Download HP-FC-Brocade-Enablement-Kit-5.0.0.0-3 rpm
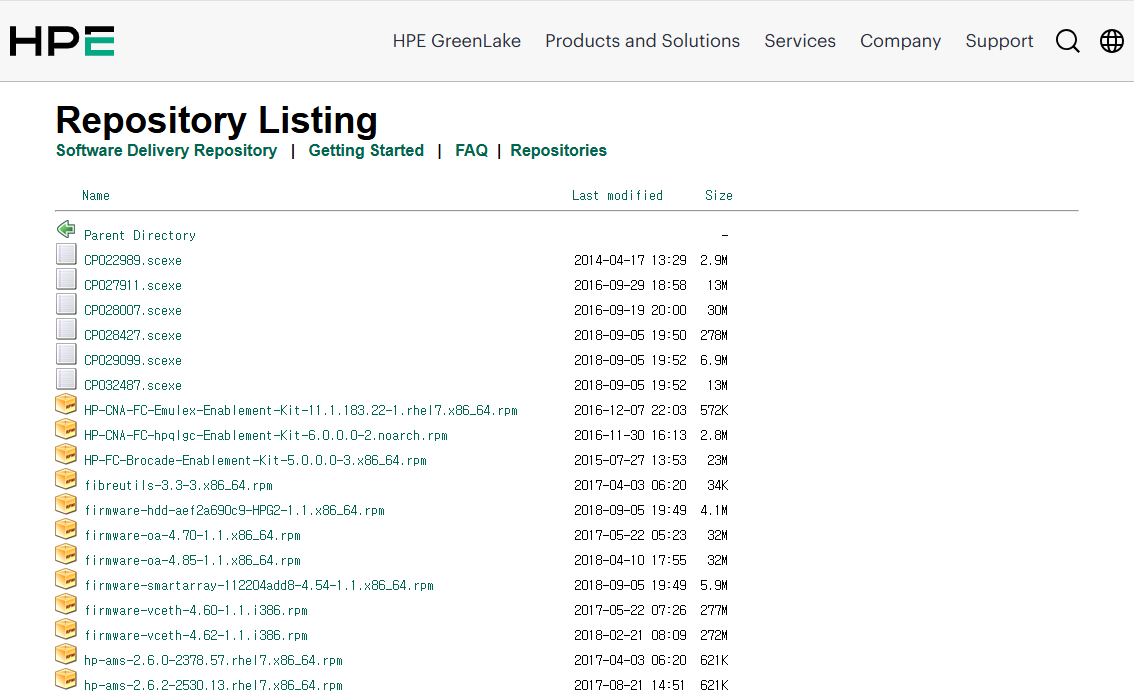The image size is (1134, 692). point(255,461)
